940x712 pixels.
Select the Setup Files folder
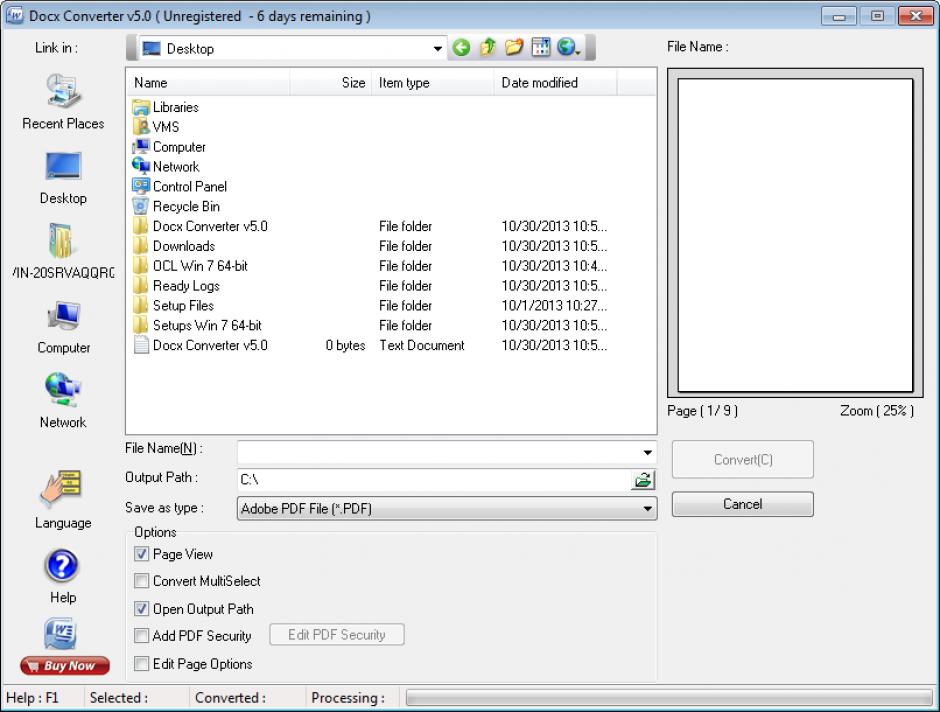pyautogui.click(x=173, y=305)
